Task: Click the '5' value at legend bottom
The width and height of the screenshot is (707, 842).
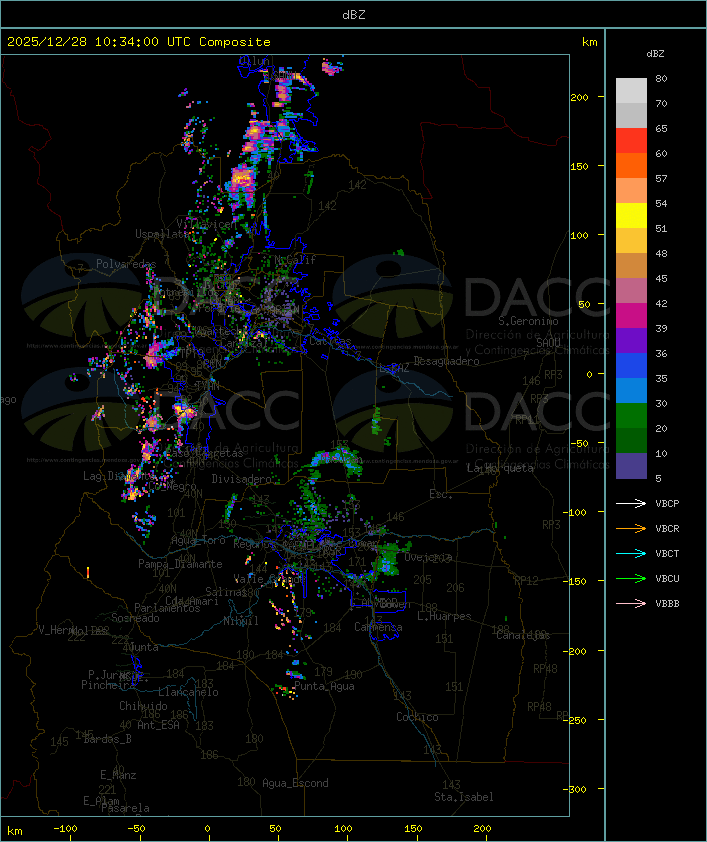Action: [658, 478]
